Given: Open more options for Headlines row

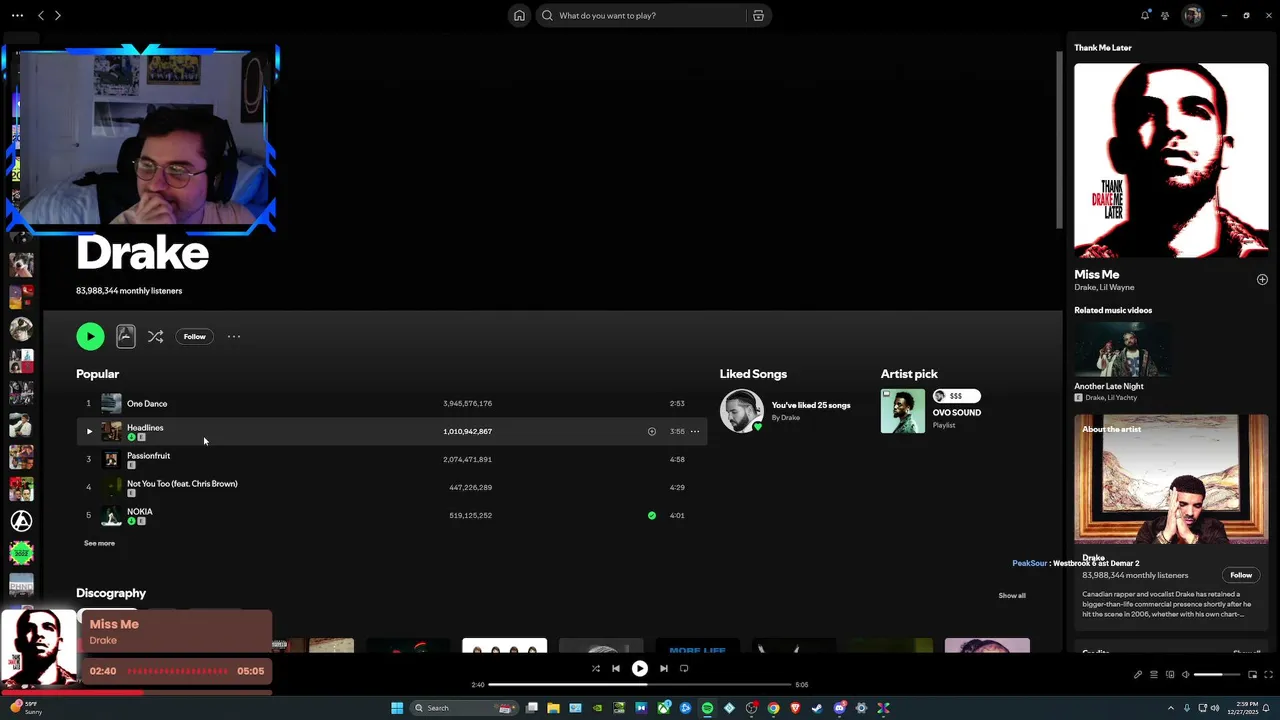Looking at the screenshot, I should point(695,431).
